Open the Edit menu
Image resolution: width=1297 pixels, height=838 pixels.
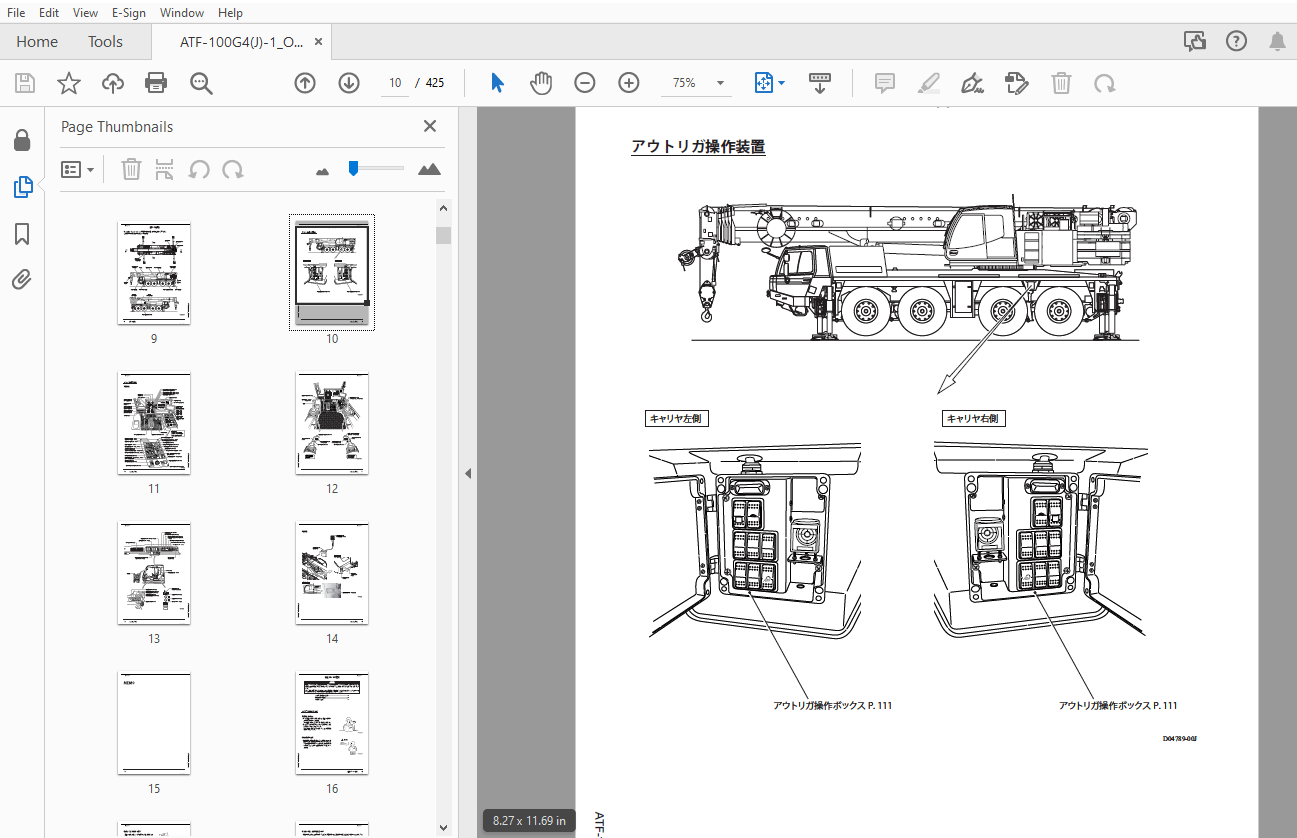pos(48,13)
